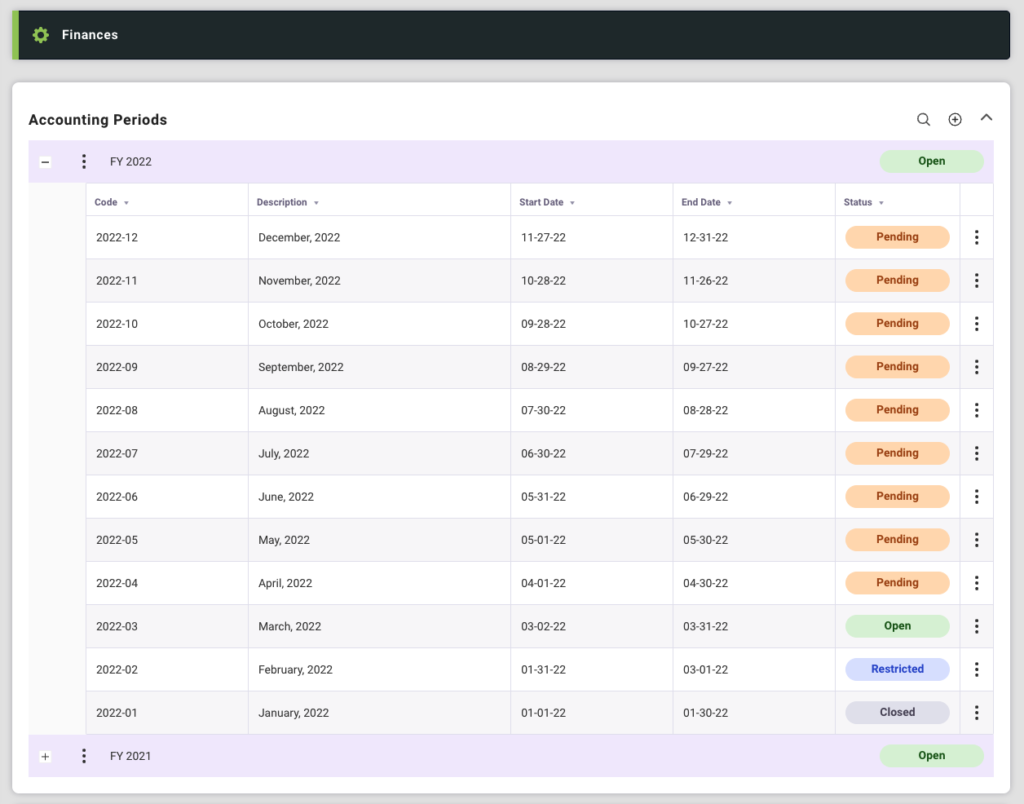Click the Restricted status badge for February

pos(897,669)
